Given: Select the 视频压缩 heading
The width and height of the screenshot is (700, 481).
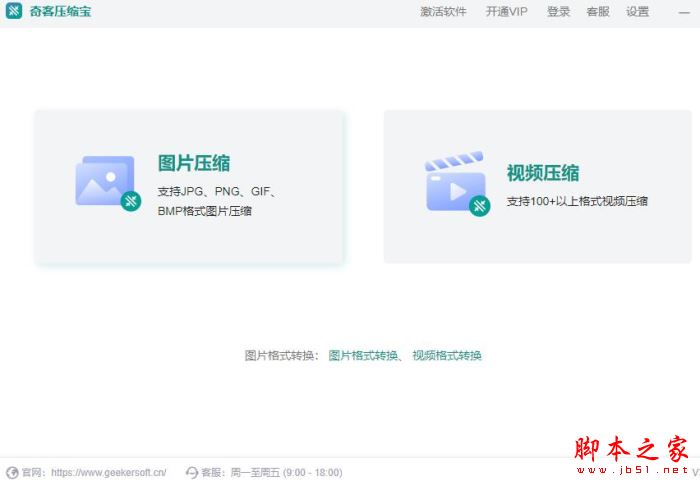Looking at the screenshot, I should (x=543, y=173).
